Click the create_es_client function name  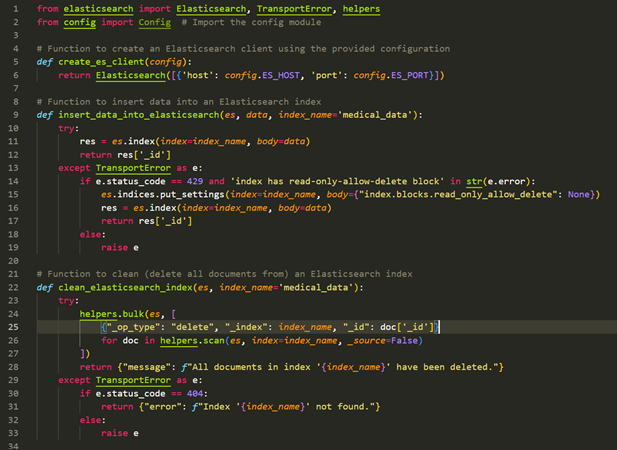[93, 62]
